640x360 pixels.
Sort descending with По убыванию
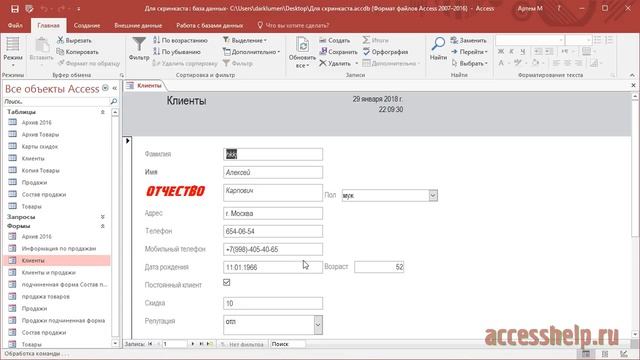176,52
